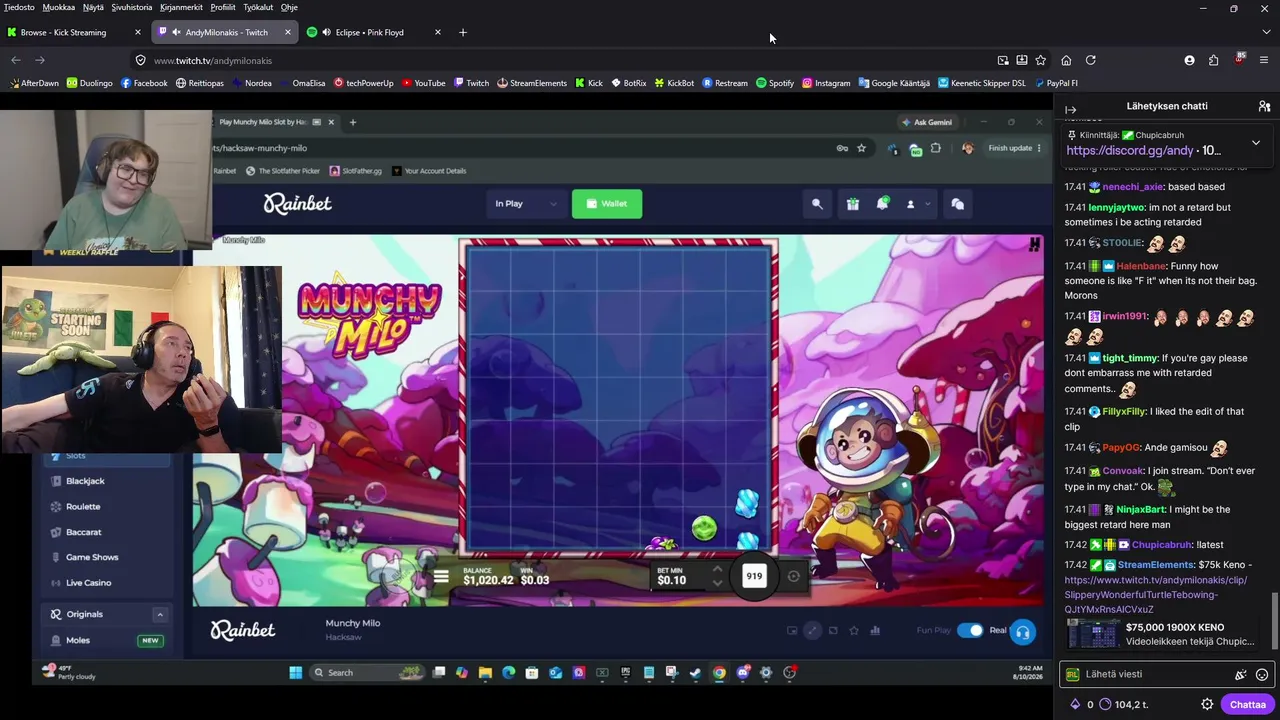Open the In Play dropdown on Rainbet
The height and width of the screenshot is (720, 1280).
(526, 204)
